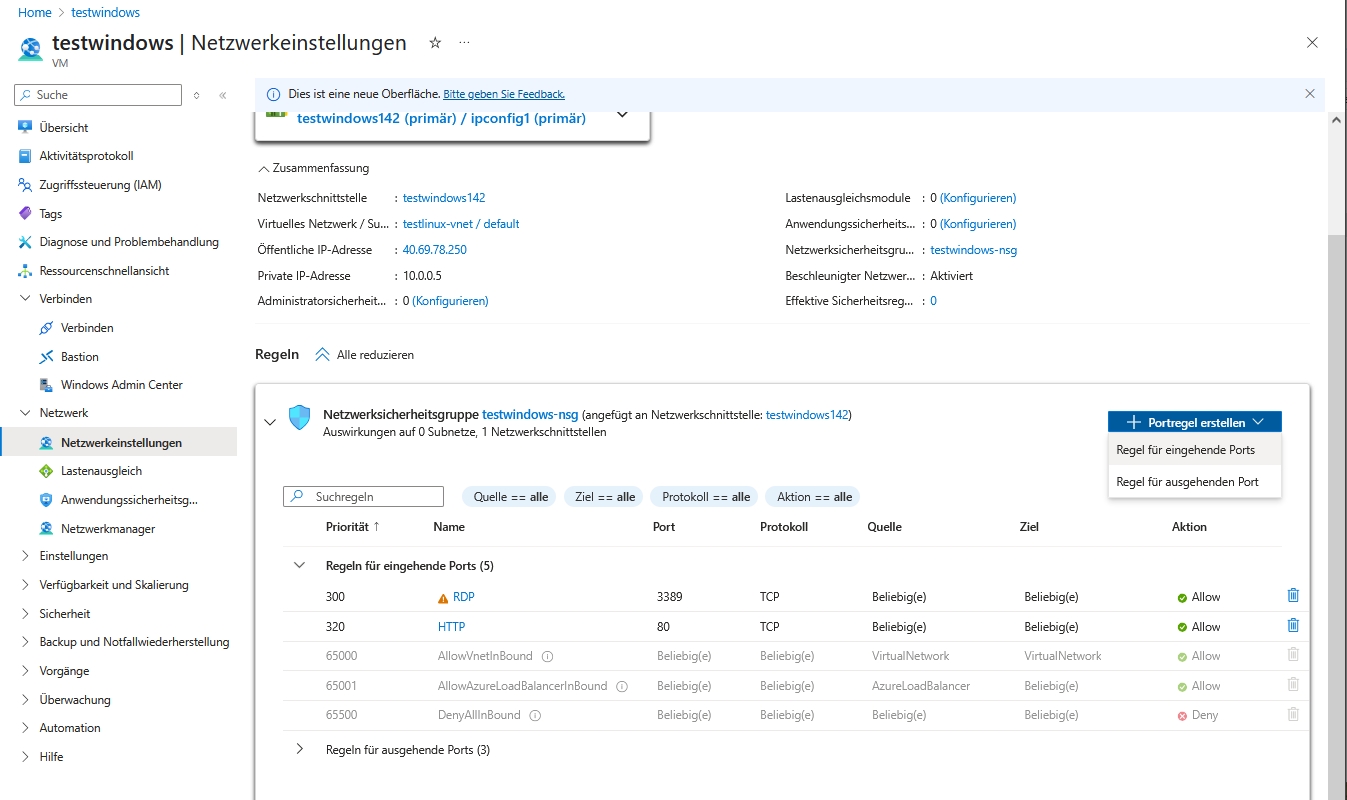Collapse the sidebar with double chevron
The height and width of the screenshot is (800, 1347).
[222, 95]
